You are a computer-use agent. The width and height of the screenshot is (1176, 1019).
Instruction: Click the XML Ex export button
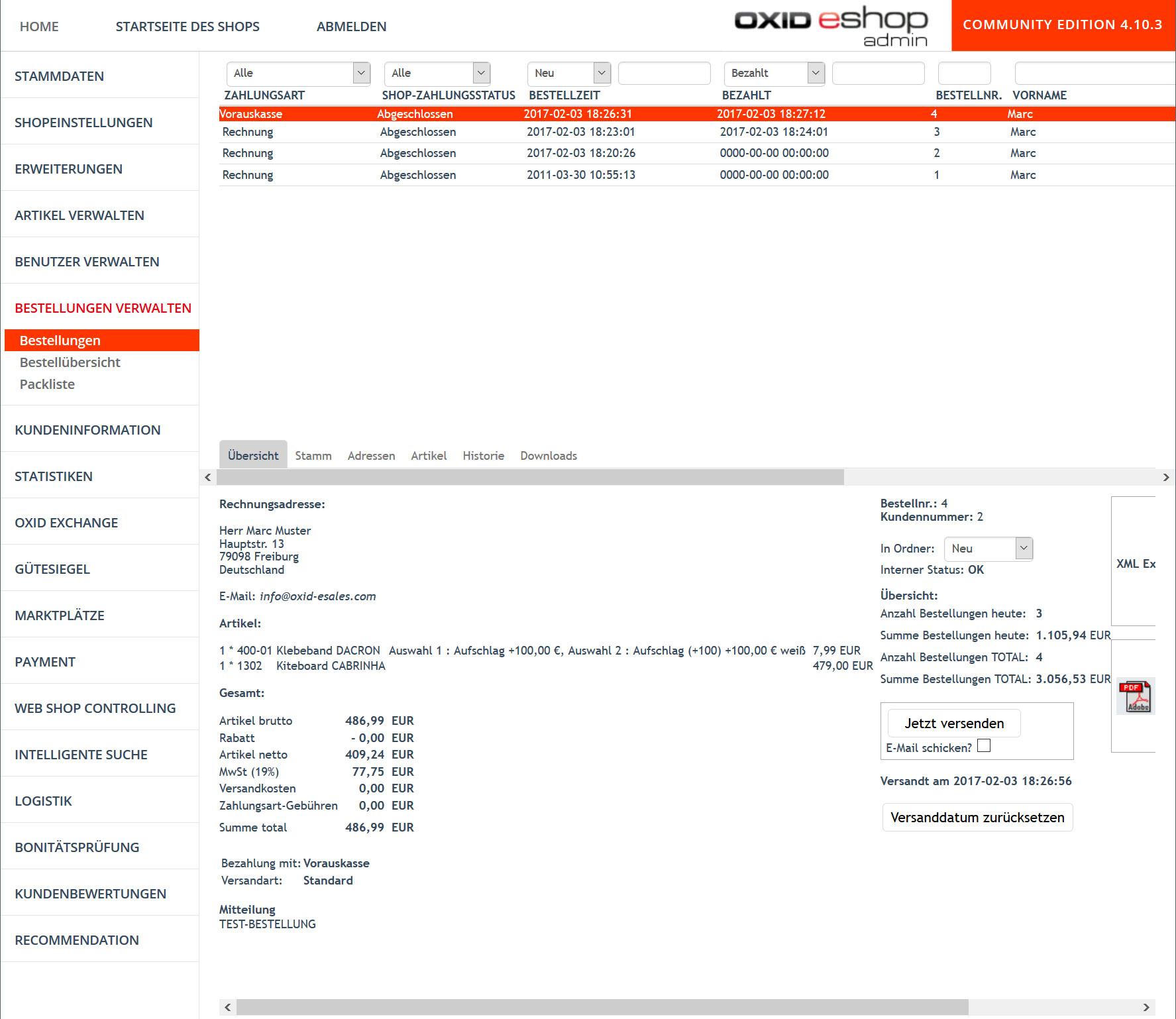pos(1134,563)
